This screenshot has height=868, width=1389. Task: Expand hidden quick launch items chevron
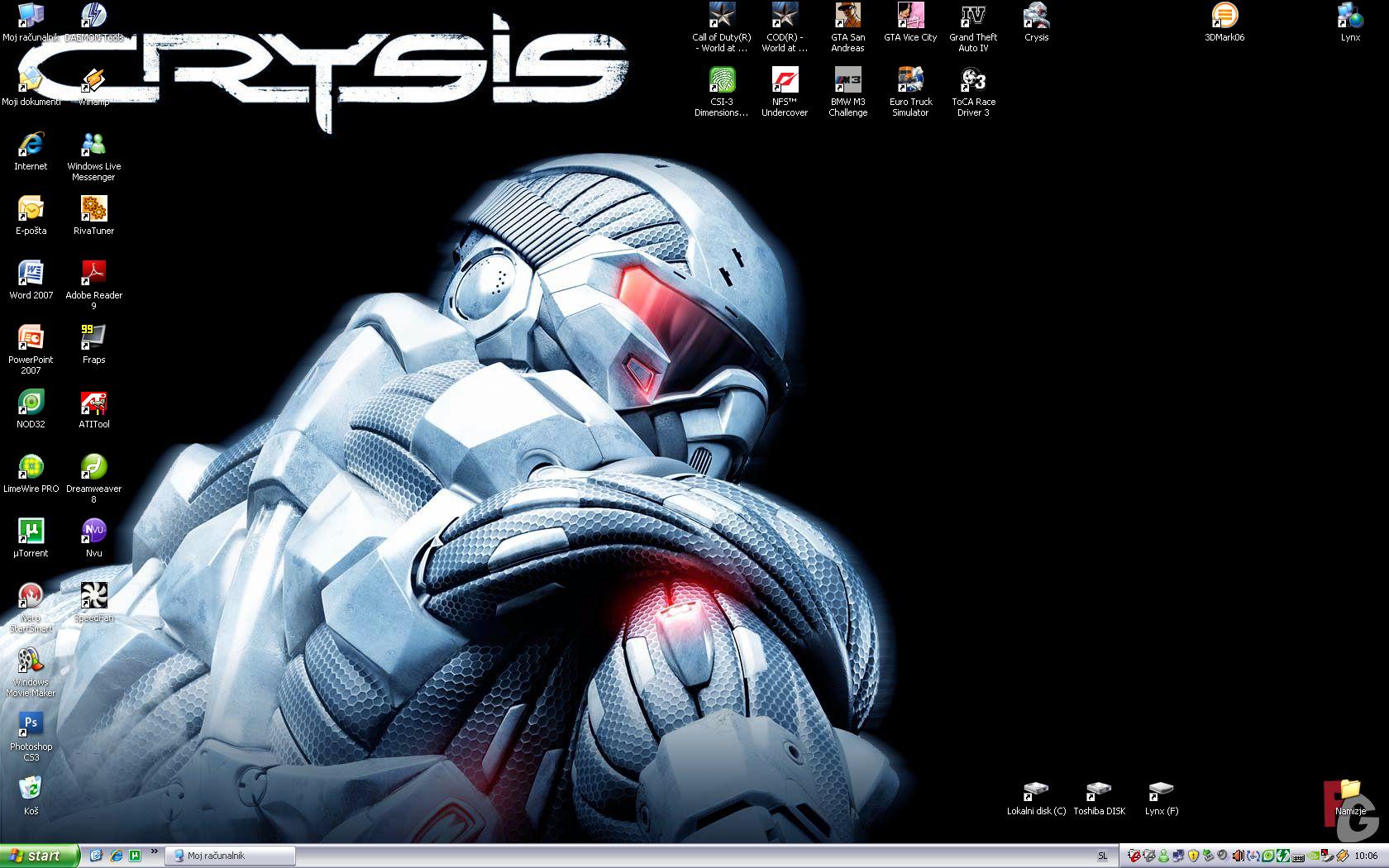point(154,851)
